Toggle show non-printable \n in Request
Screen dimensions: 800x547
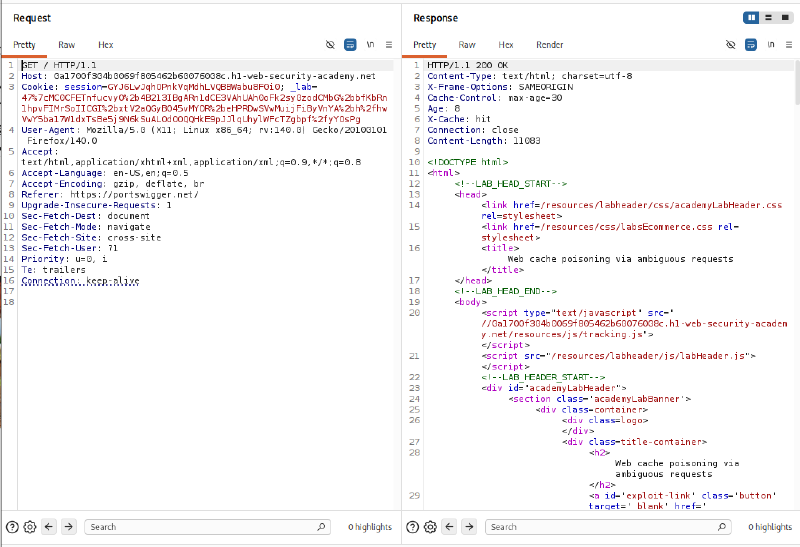click(x=370, y=45)
